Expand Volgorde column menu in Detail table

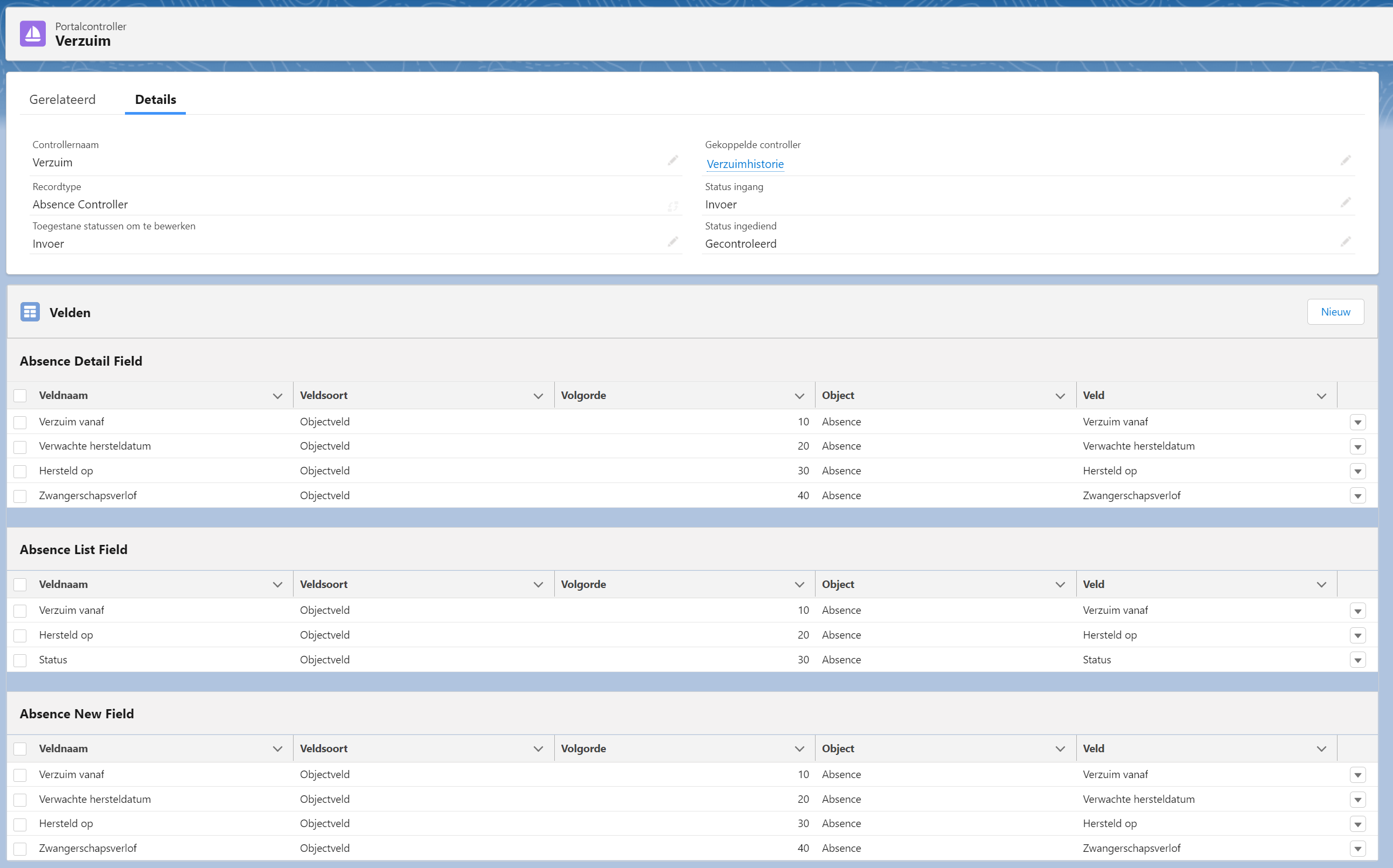click(799, 396)
